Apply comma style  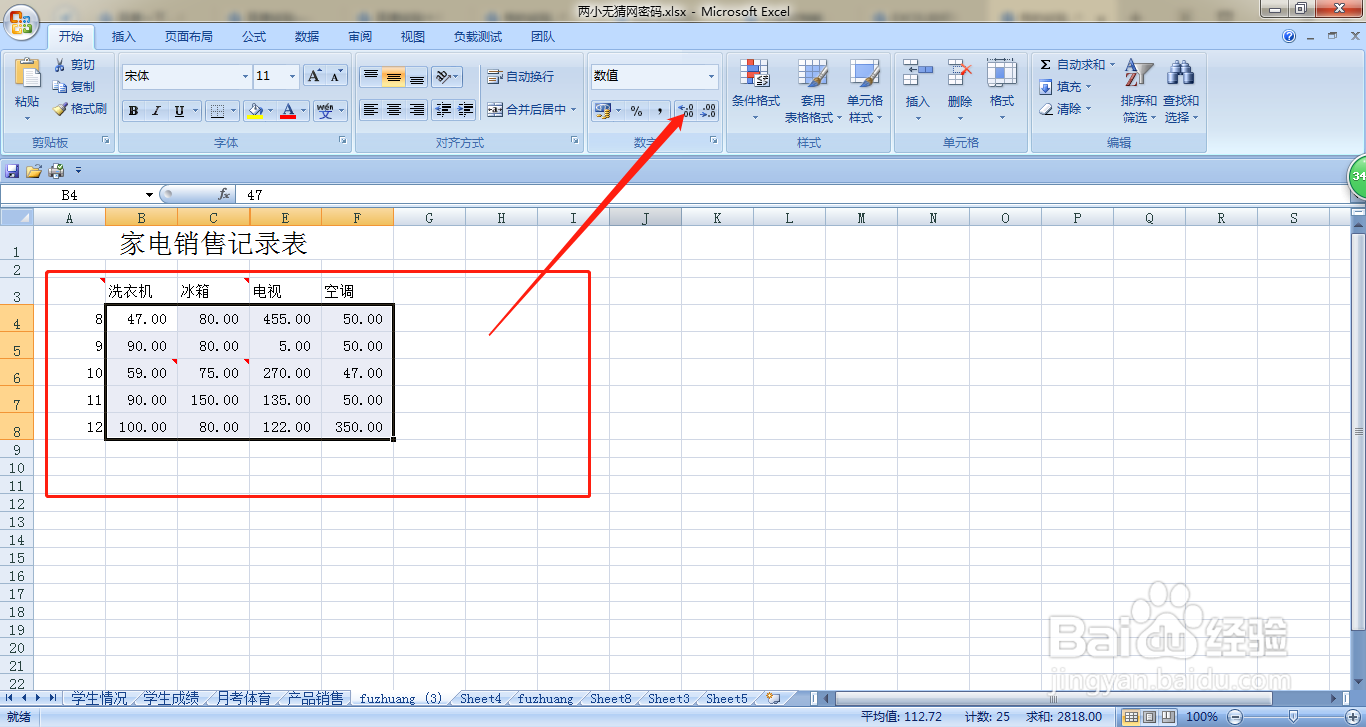(x=659, y=111)
